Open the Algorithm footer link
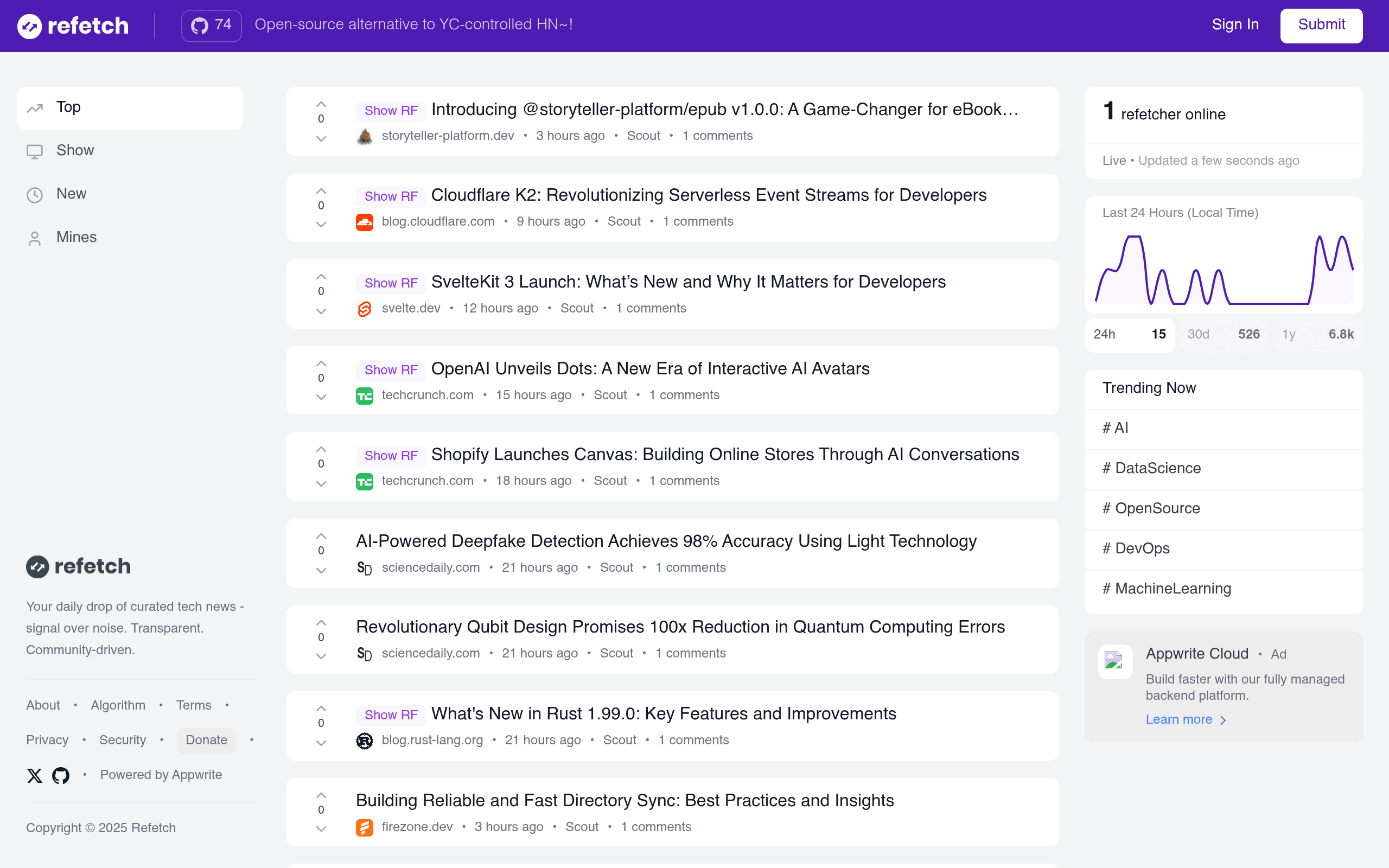 (118, 706)
